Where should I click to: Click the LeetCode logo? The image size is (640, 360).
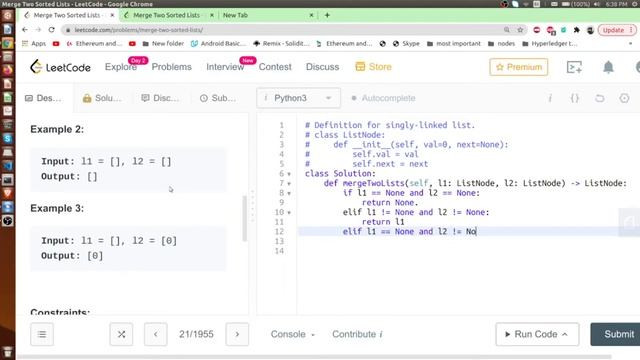click(60, 67)
